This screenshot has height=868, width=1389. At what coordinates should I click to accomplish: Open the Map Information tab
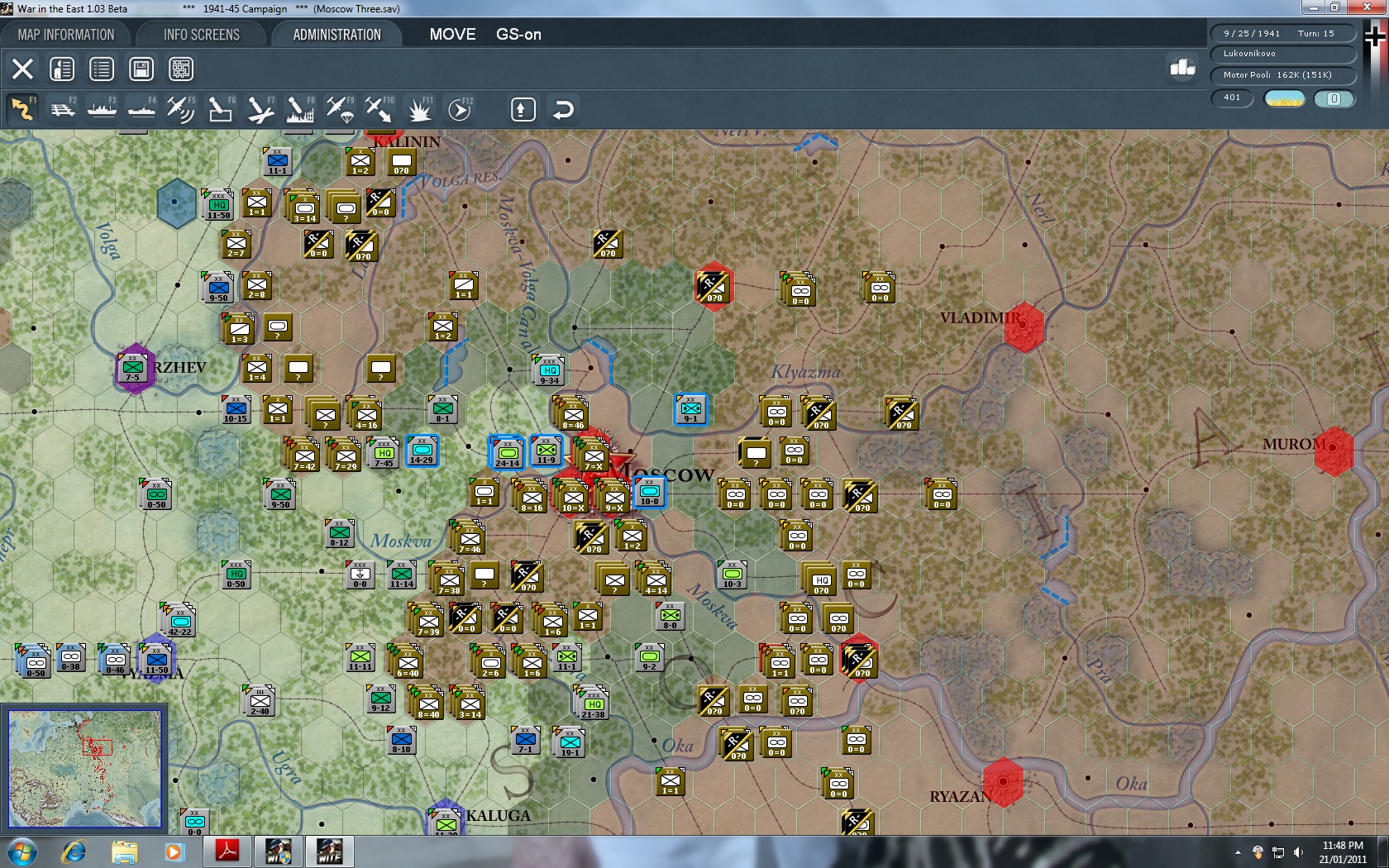tap(66, 35)
